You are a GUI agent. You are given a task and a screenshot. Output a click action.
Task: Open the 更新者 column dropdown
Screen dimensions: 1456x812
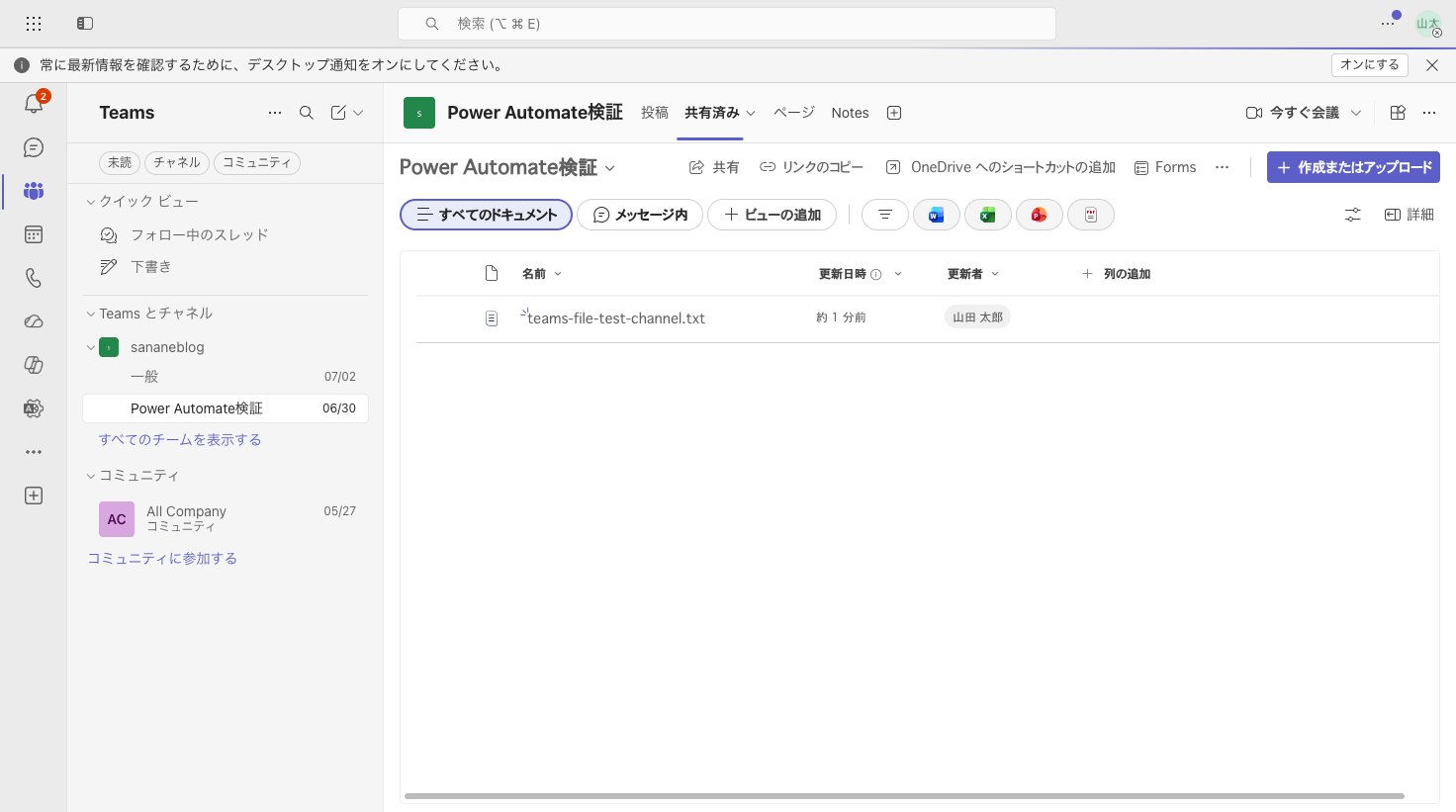click(x=995, y=274)
